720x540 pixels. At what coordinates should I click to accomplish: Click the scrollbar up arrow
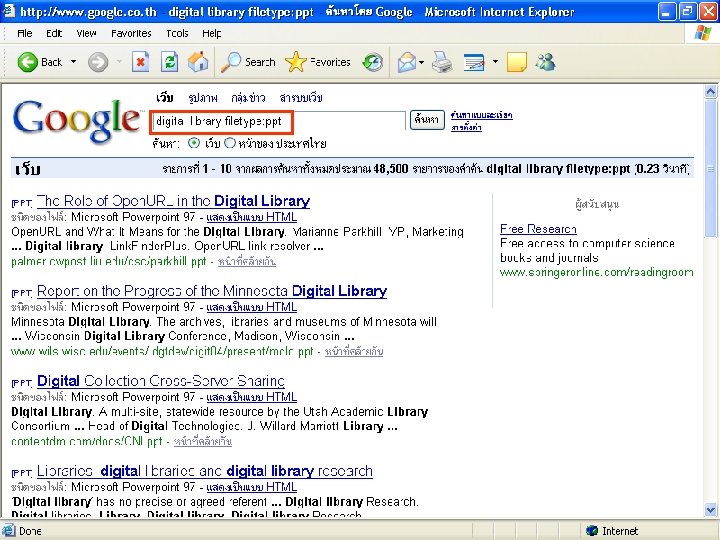[710, 91]
